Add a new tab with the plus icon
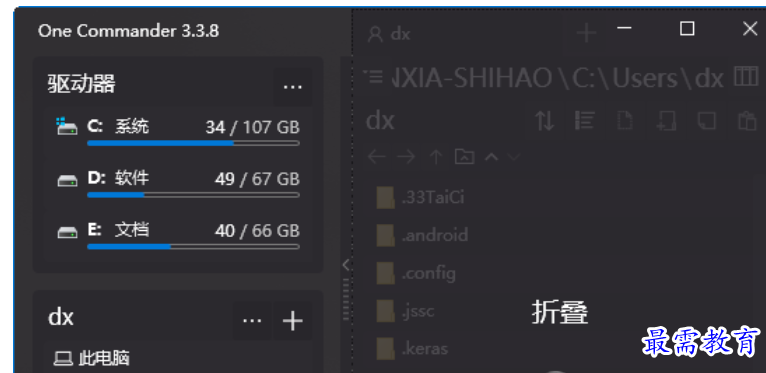The width and height of the screenshot is (766, 373). click(586, 33)
